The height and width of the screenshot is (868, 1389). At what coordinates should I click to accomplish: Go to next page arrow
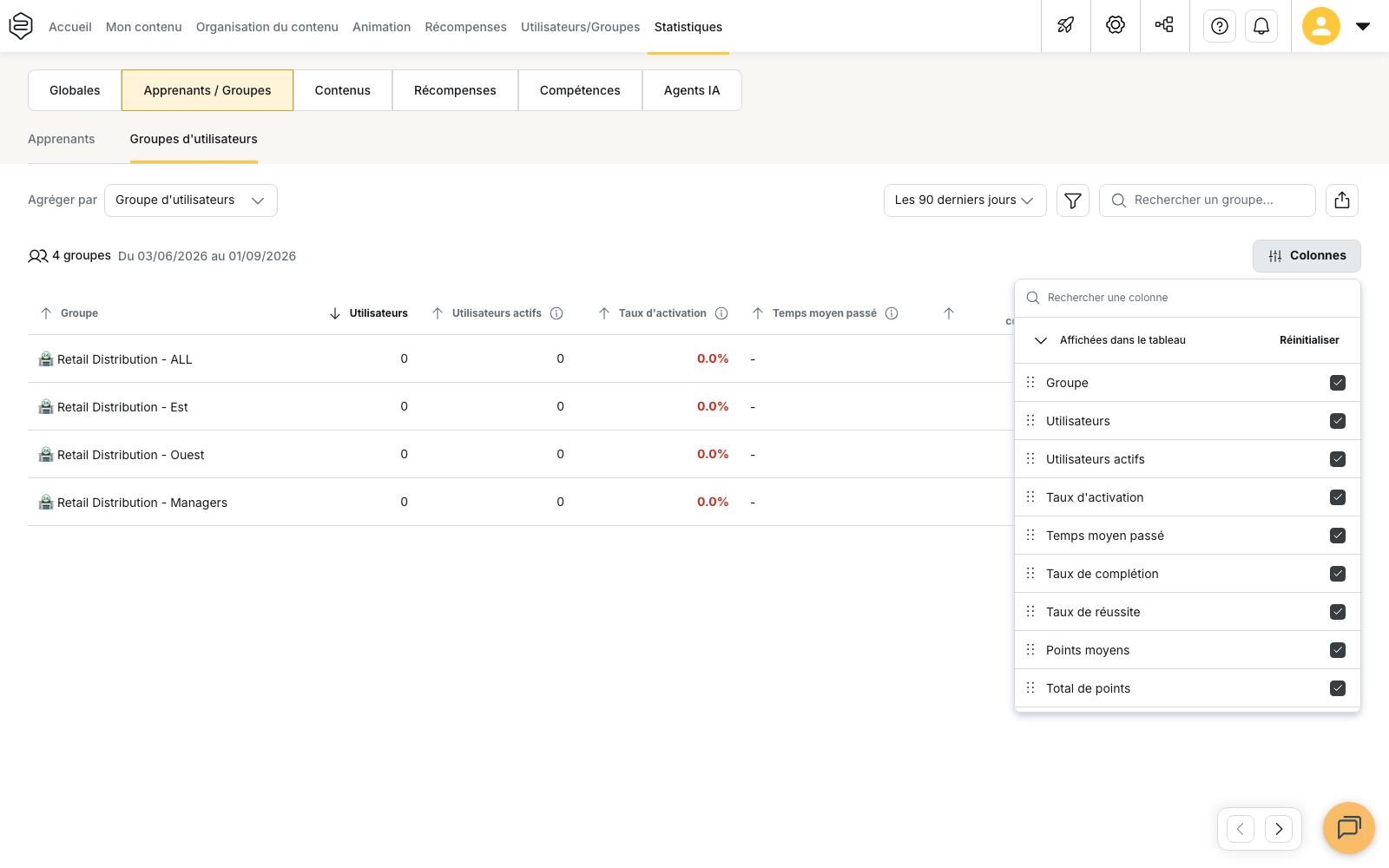point(1279,829)
